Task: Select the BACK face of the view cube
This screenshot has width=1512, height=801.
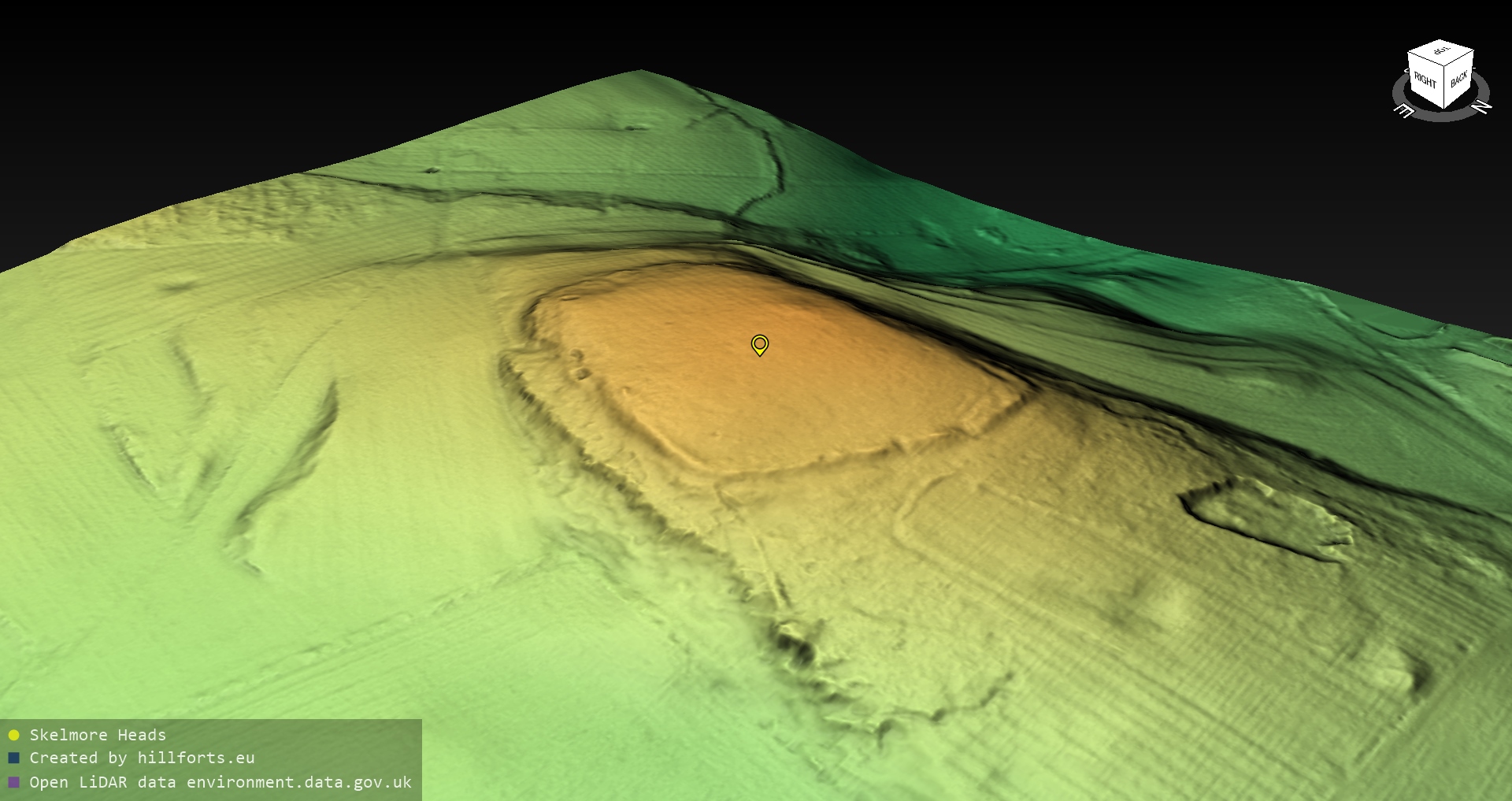Action: click(x=1458, y=79)
